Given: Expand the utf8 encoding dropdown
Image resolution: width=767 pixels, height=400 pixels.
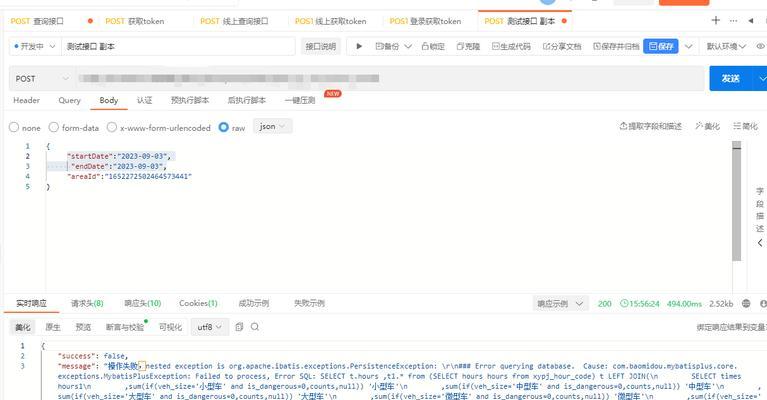Looking at the screenshot, I should [x=209, y=327].
